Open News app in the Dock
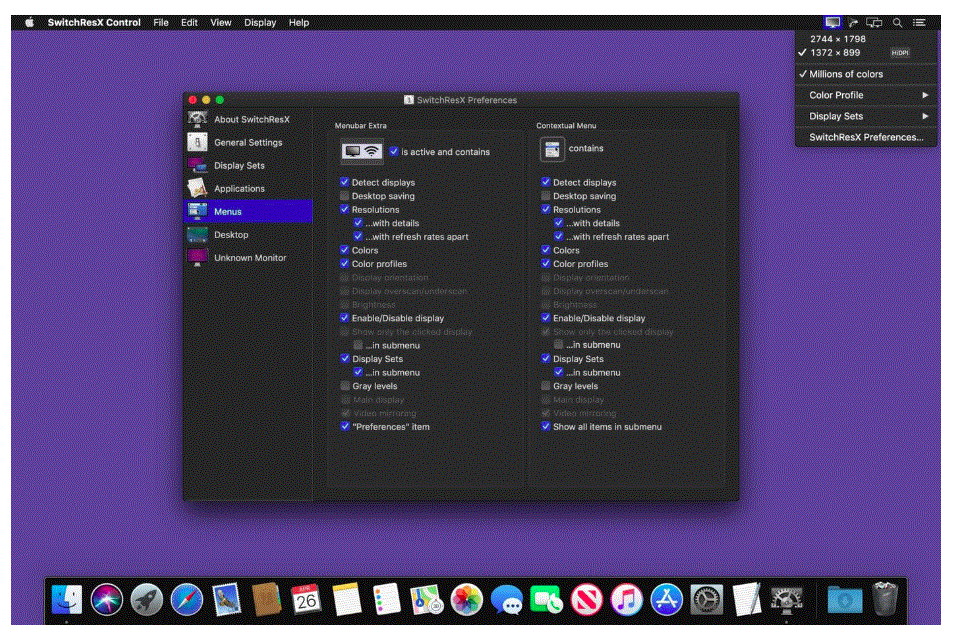954x636 pixels. (587, 599)
